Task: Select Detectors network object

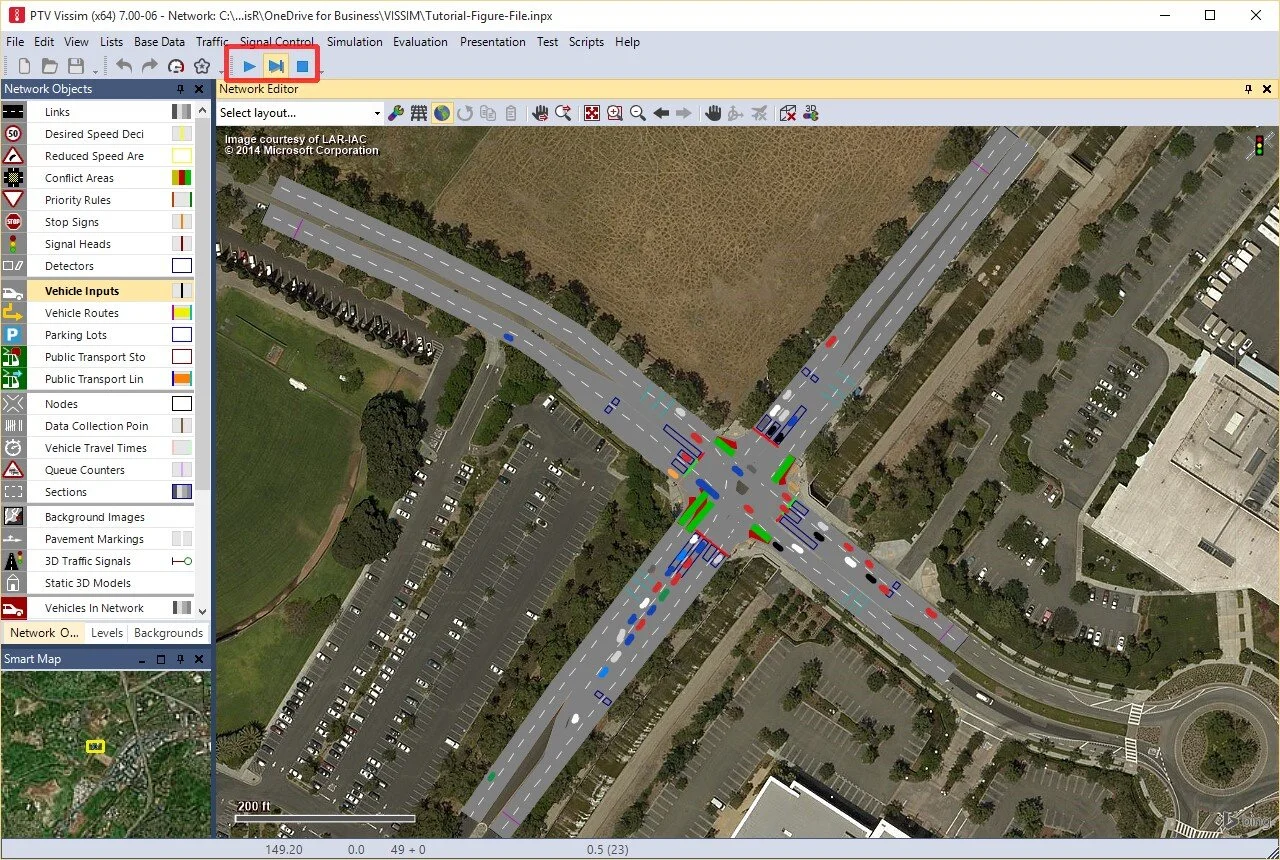Action: coord(69,266)
